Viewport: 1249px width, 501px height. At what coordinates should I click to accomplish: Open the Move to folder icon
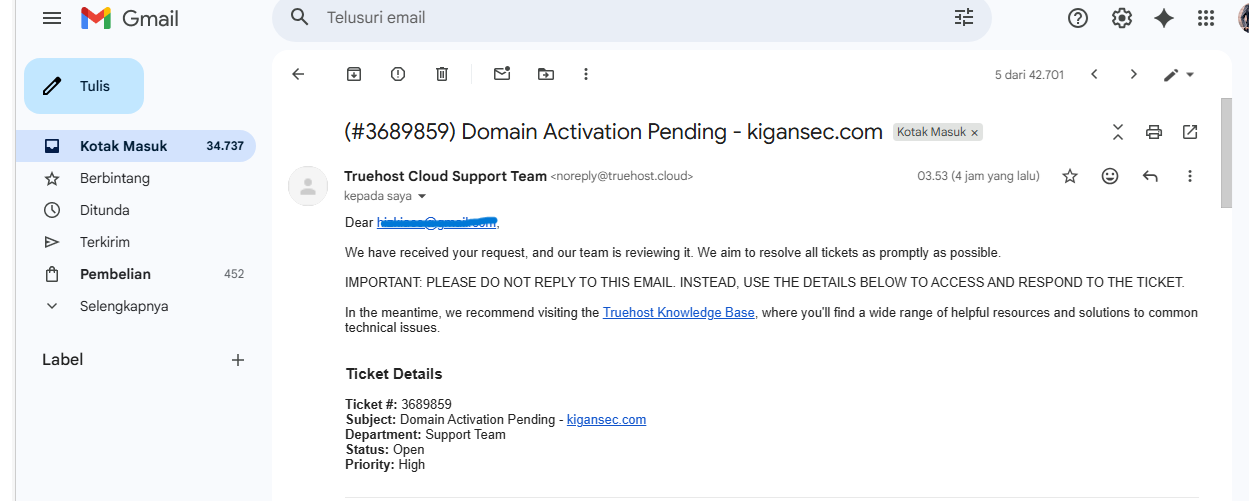[x=546, y=74]
